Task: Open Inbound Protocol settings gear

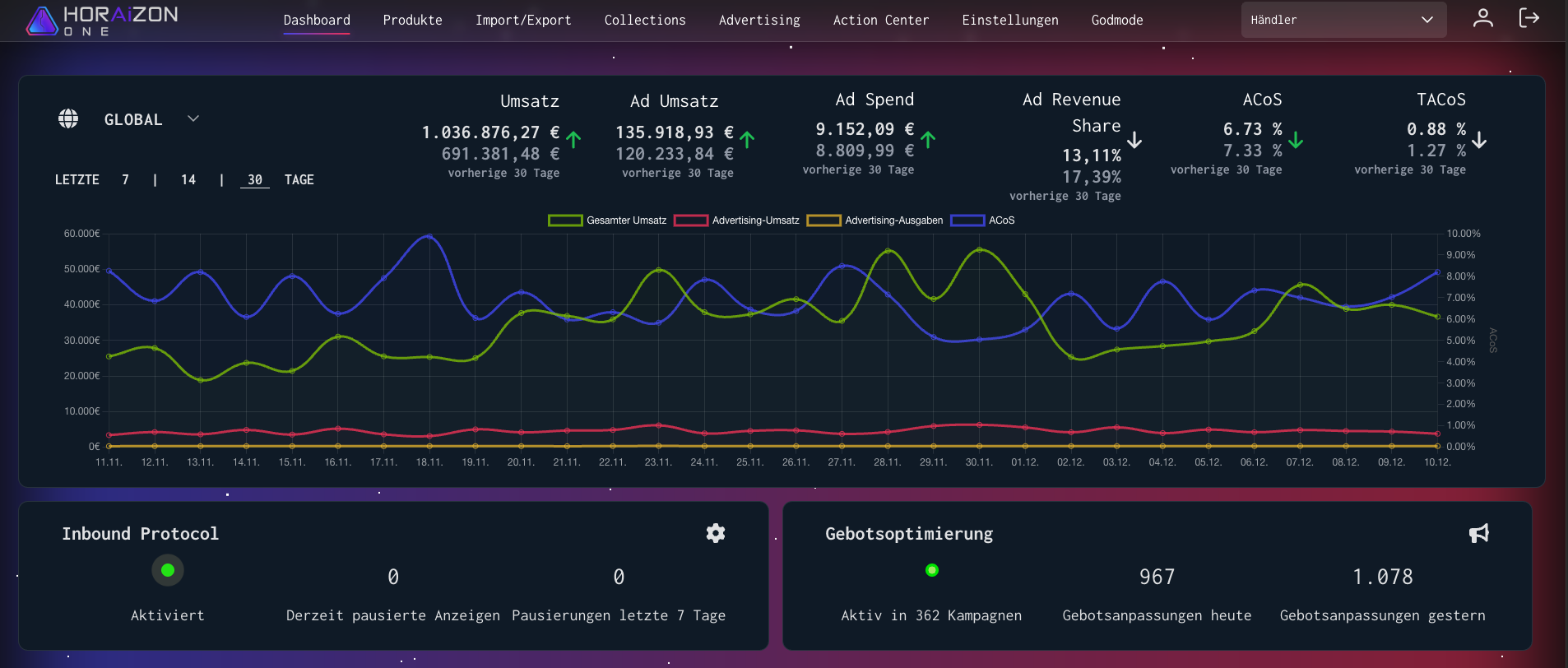Action: (x=716, y=533)
